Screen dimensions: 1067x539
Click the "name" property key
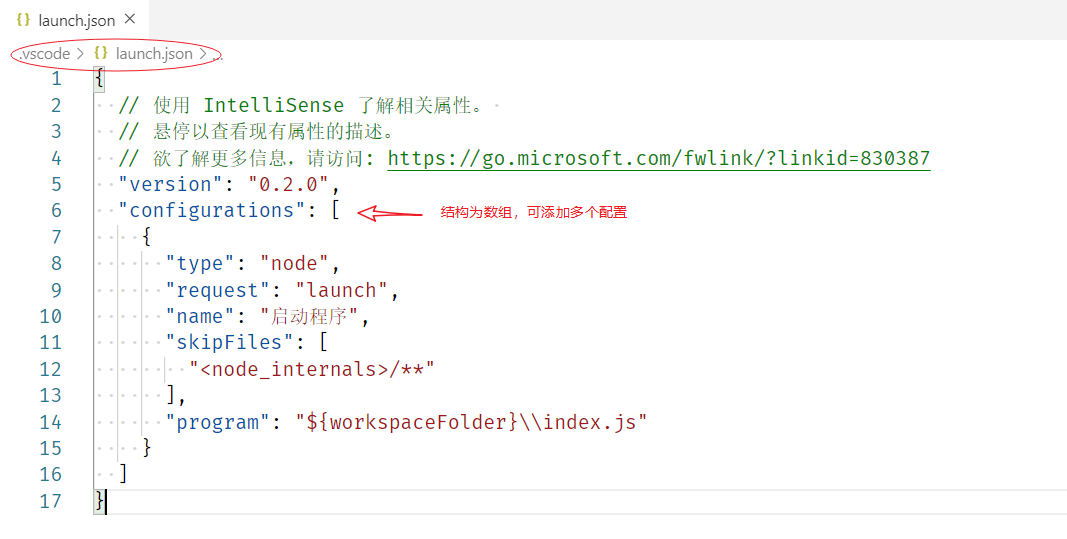point(200,316)
